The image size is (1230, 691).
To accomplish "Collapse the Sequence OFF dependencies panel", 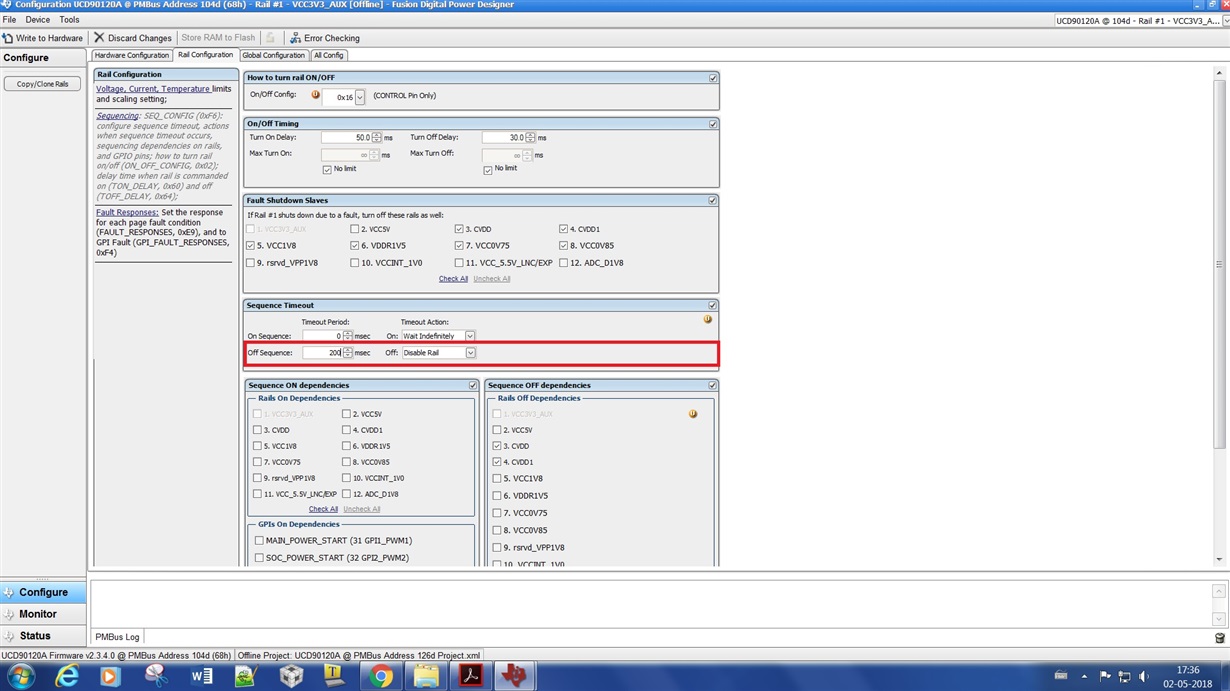I will click(x=713, y=386).
